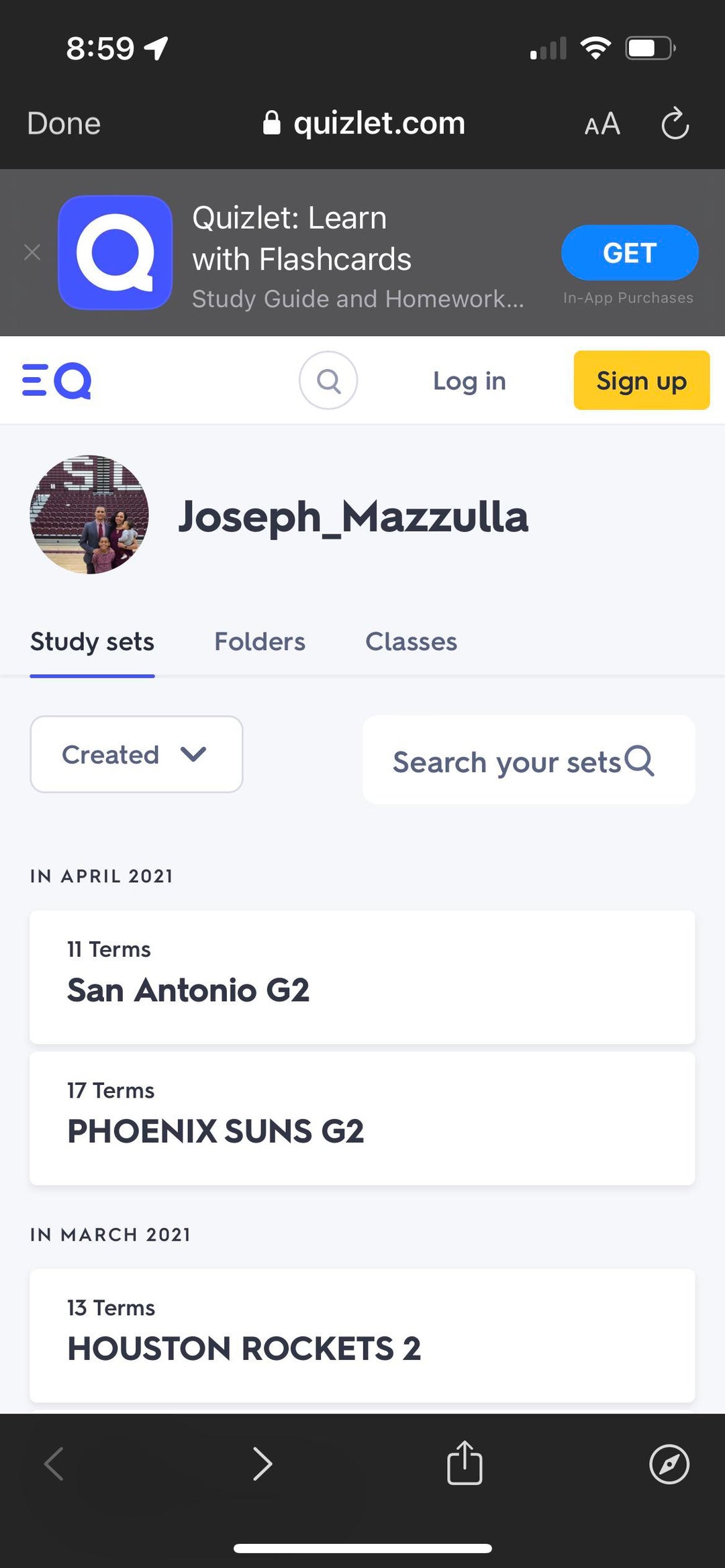
Task: Tap the page reload icon
Action: (675, 124)
